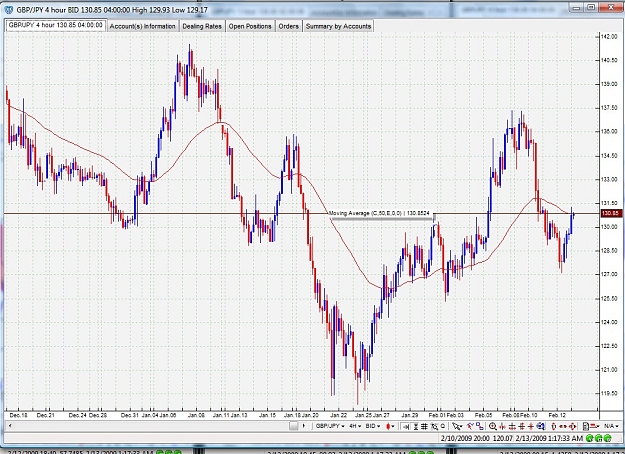The height and width of the screenshot is (454, 625).
Task: Toggle the grid lines icon in toolbar
Action: [424, 426]
